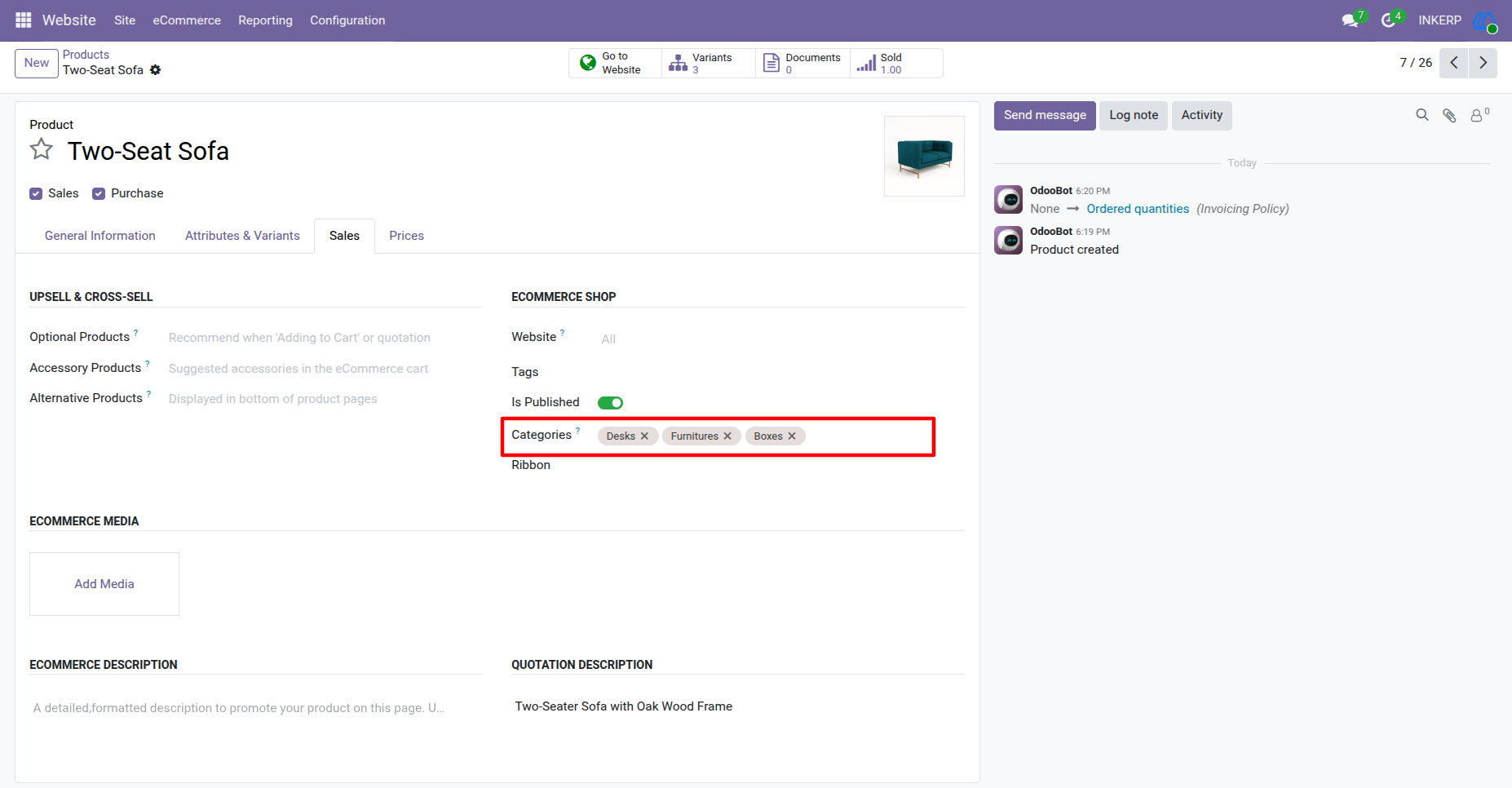Image resolution: width=1512 pixels, height=788 pixels.
Task: Open the Documents smart button
Action: [802, 63]
